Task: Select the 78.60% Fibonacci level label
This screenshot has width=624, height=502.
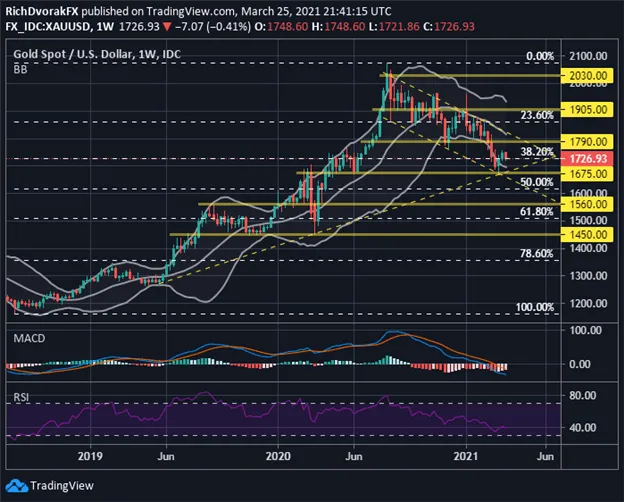Action: 537,254
